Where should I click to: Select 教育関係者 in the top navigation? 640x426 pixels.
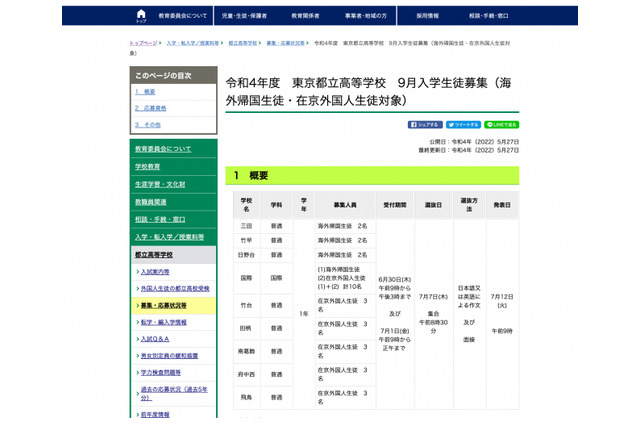pyautogui.click(x=305, y=16)
